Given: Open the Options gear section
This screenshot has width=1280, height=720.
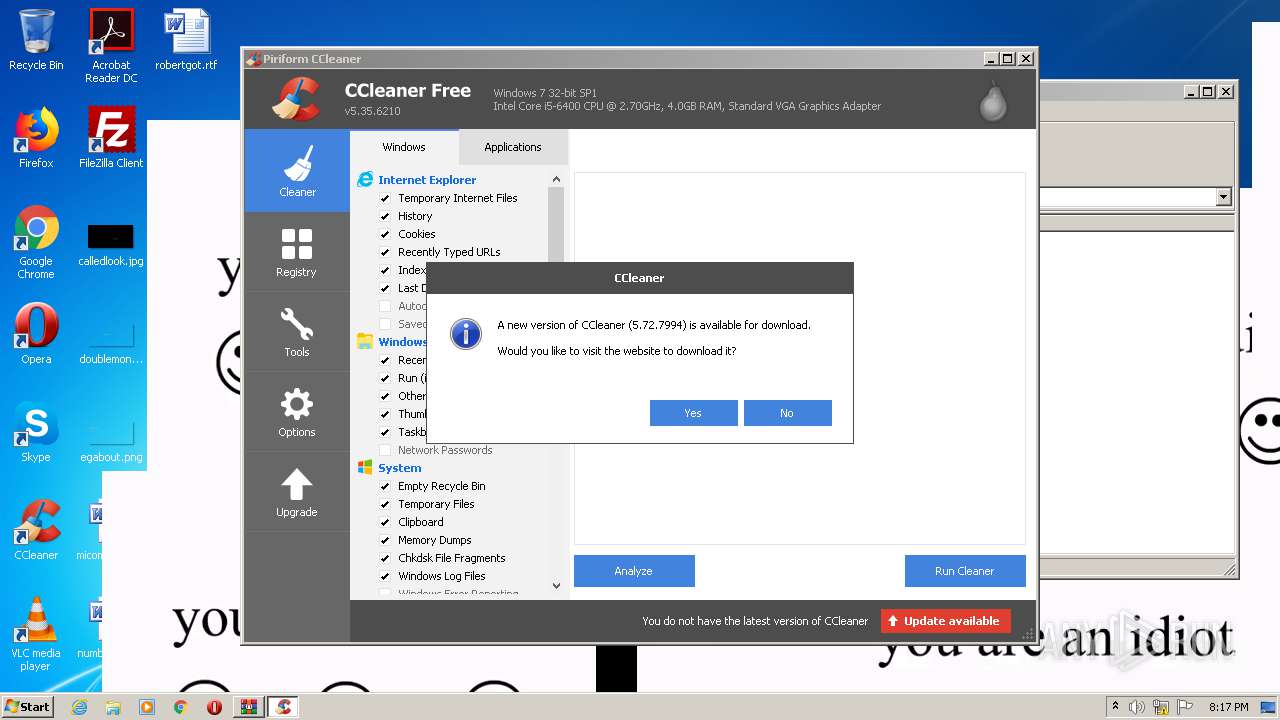Looking at the screenshot, I should pyautogui.click(x=297, y=412).
